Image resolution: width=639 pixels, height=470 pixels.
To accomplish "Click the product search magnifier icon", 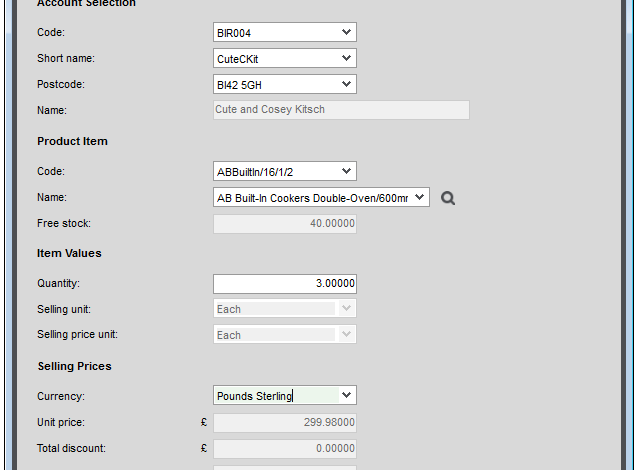I will pyautogui.click(x=447, y=198).
